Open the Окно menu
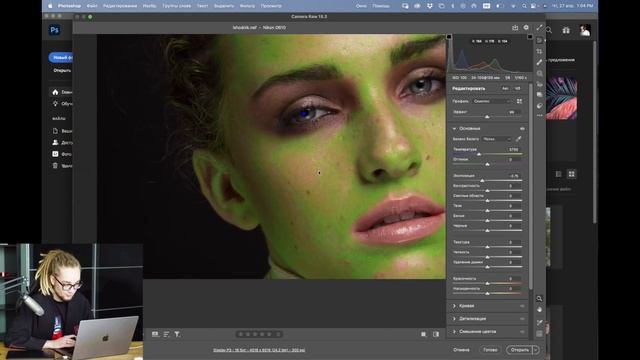The width and height of the screenshot is (640, 360). click(x=361, y=6)
